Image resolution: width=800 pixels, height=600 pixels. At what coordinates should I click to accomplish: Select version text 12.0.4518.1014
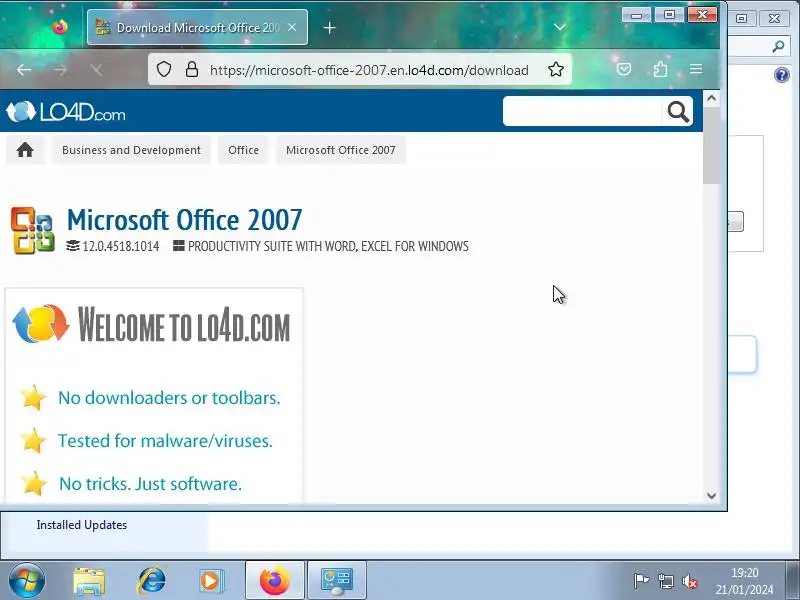(120, 246)
